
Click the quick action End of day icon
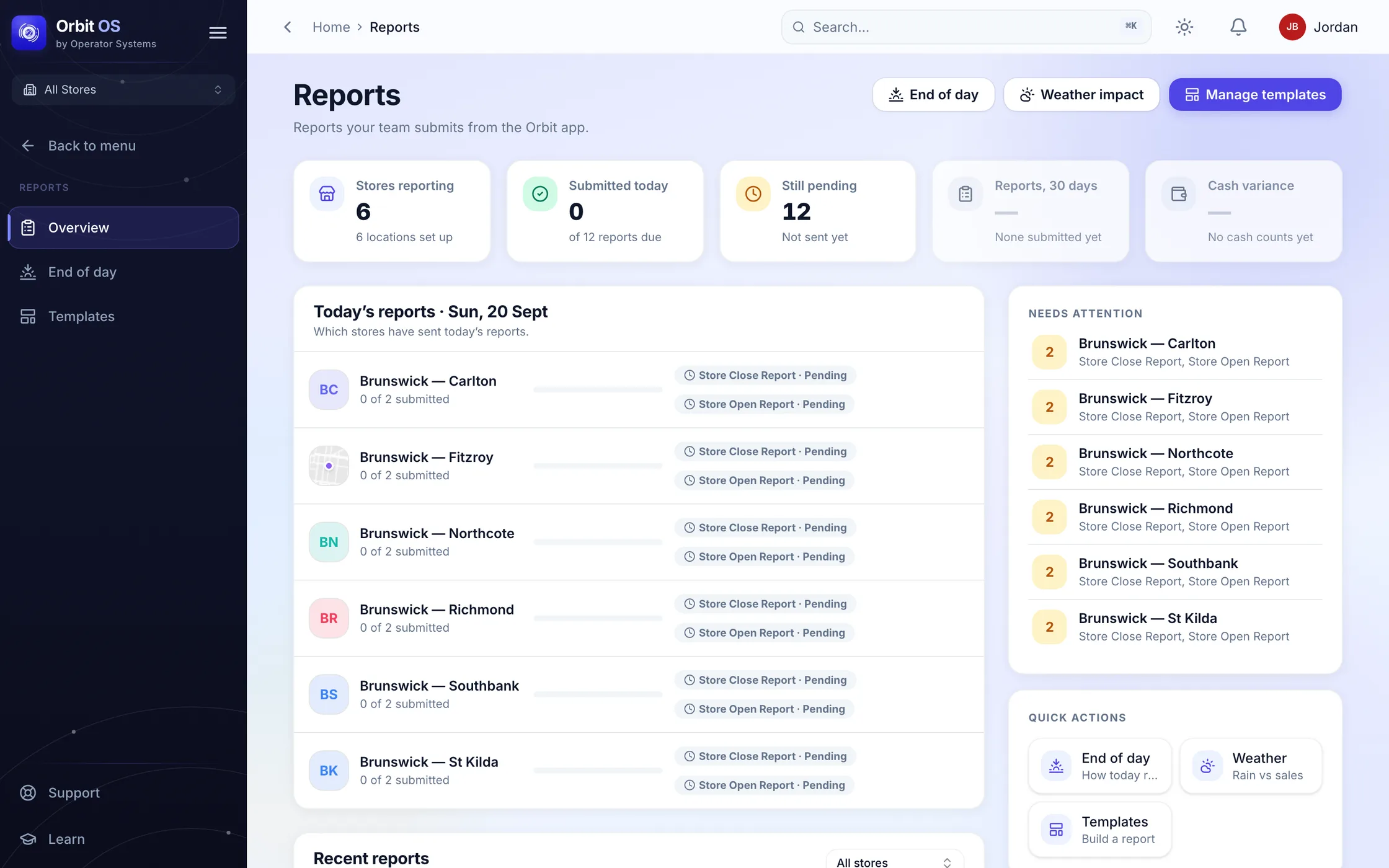click(x=1056, y=766)
